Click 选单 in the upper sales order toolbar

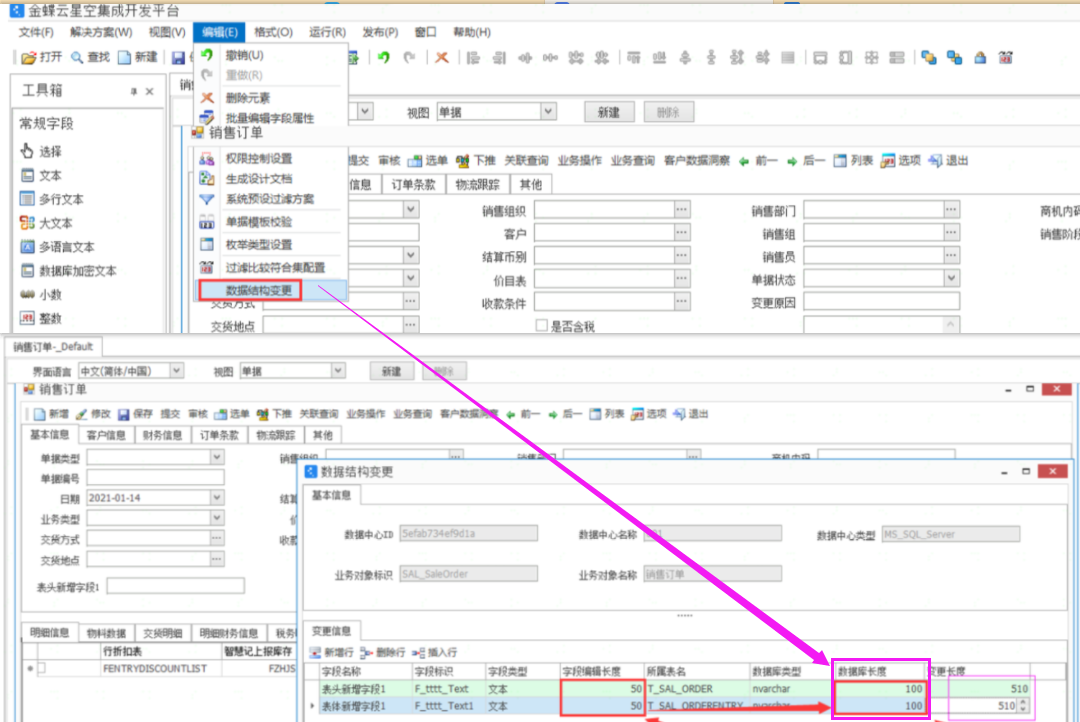[427, 161]
